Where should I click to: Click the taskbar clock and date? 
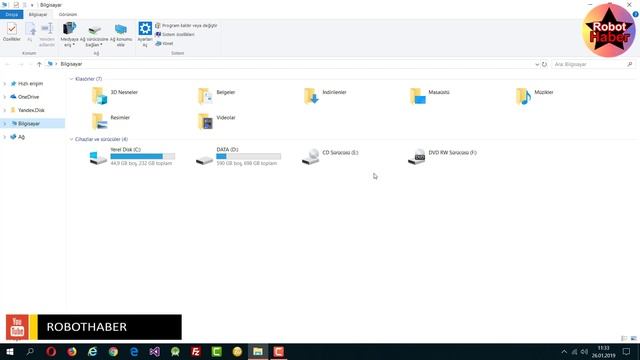604,352
